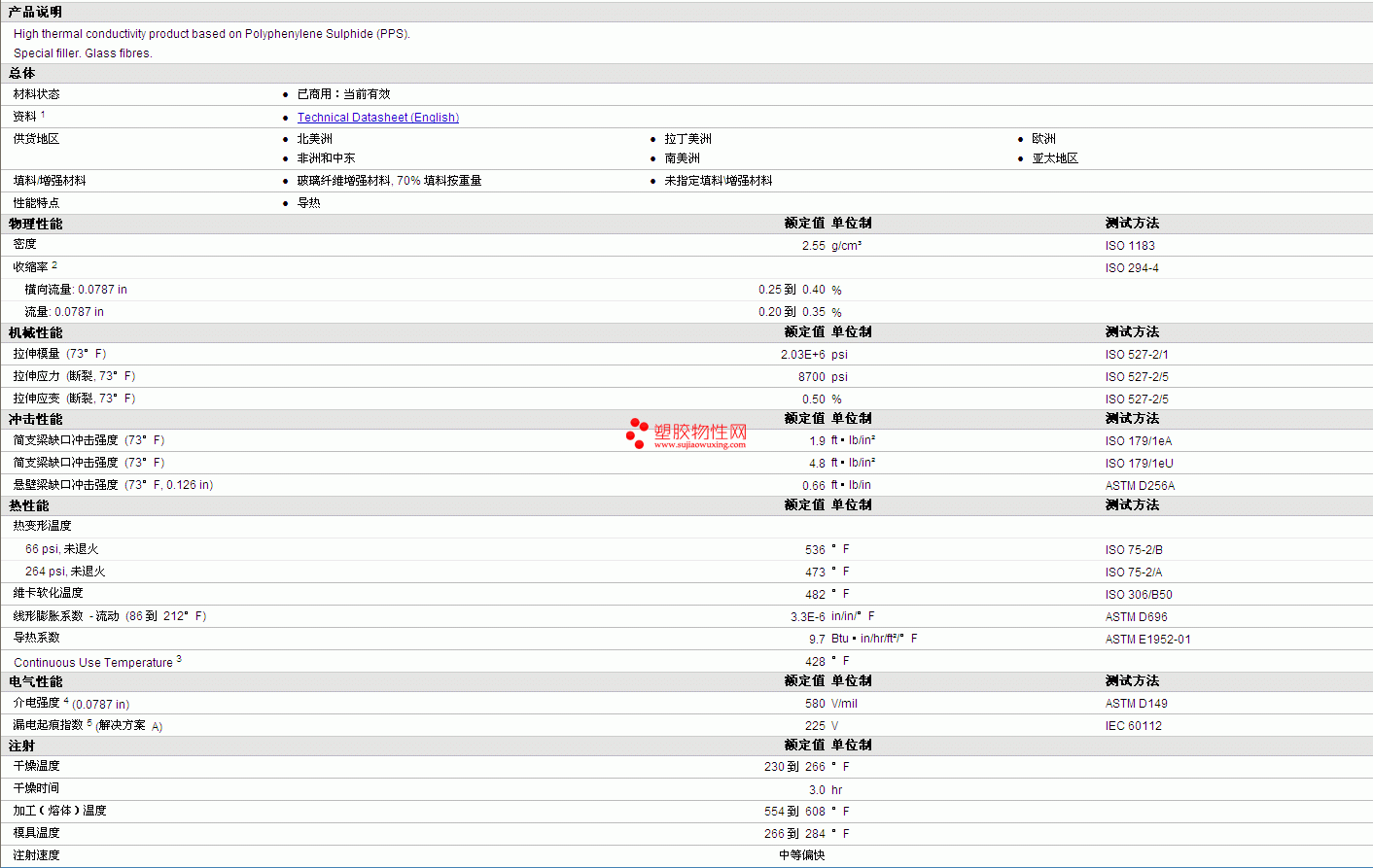Click the ISO 75-2/A test method
This screenshot has height=868, width=1373.
1134,573
